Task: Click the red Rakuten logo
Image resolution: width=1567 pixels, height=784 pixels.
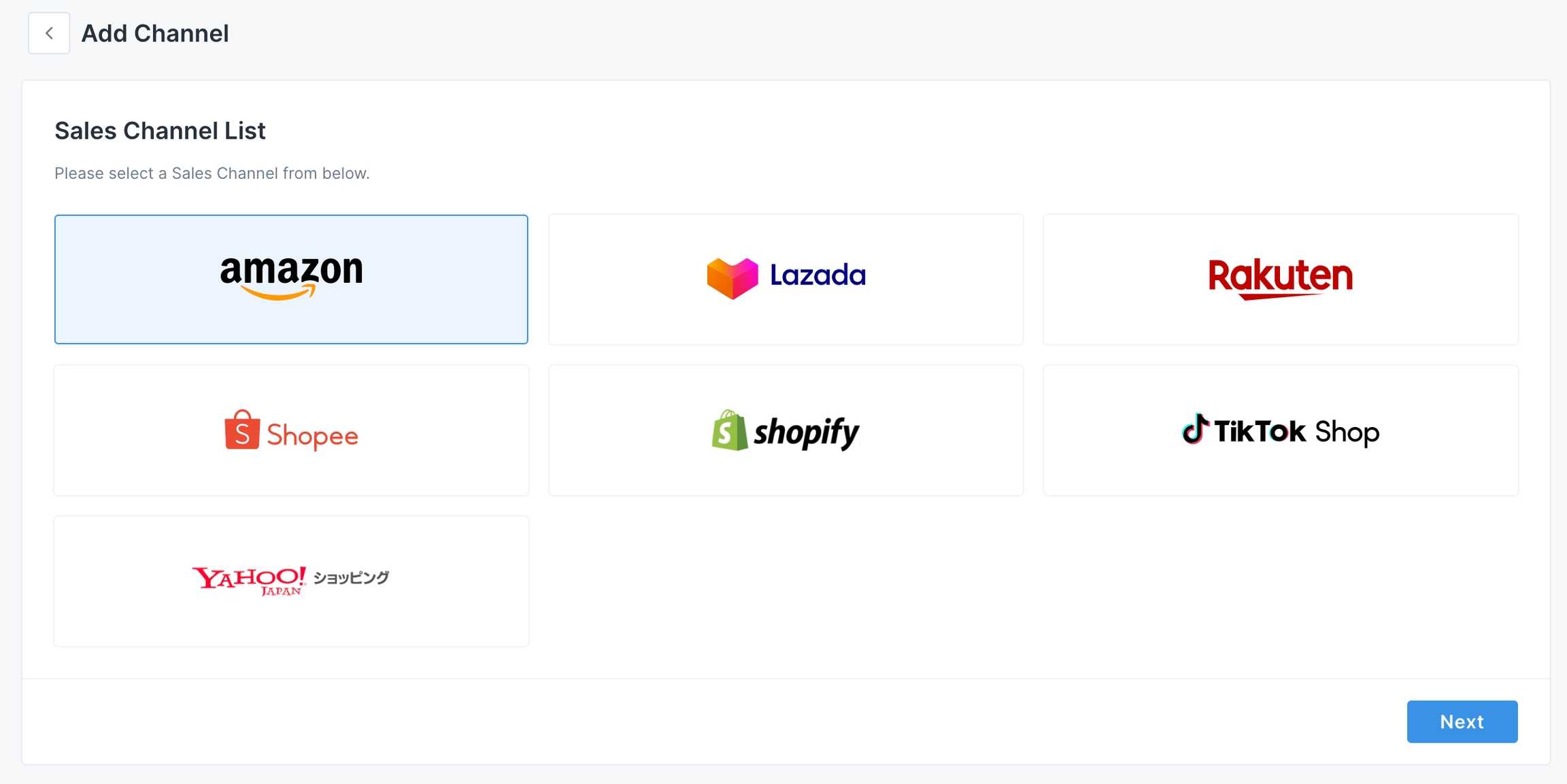Action: (1280, 278)
